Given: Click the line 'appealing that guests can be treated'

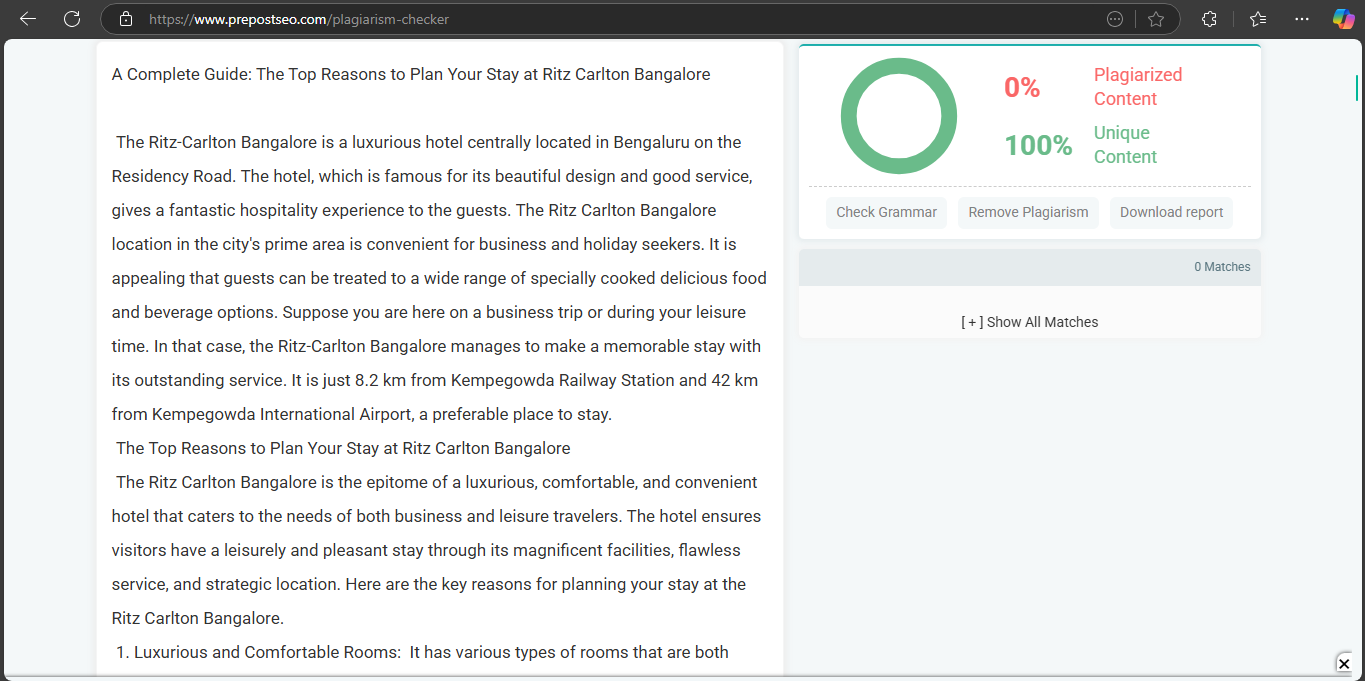Looking at the screenshot, I should [439, 278].
